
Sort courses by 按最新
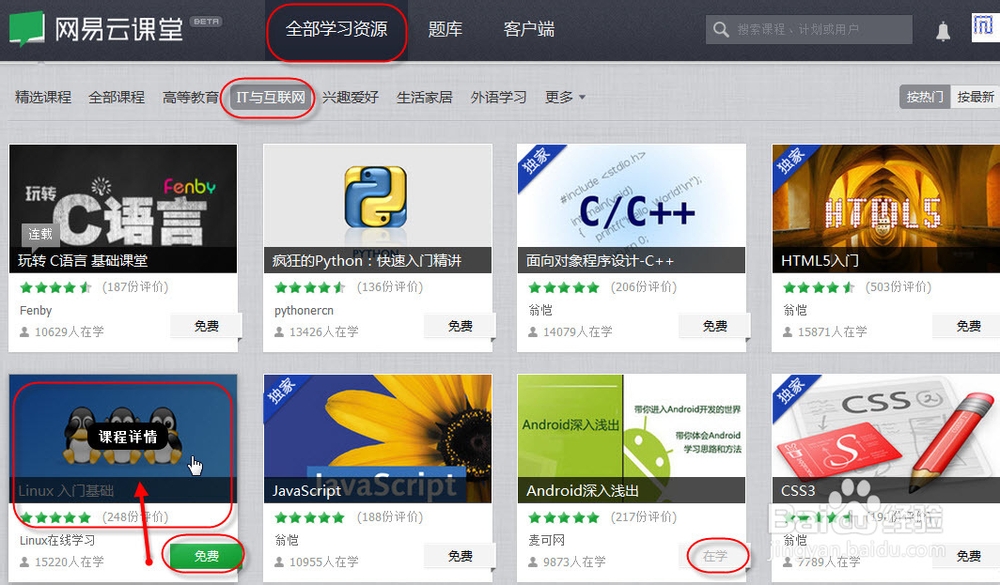point(975,97)
